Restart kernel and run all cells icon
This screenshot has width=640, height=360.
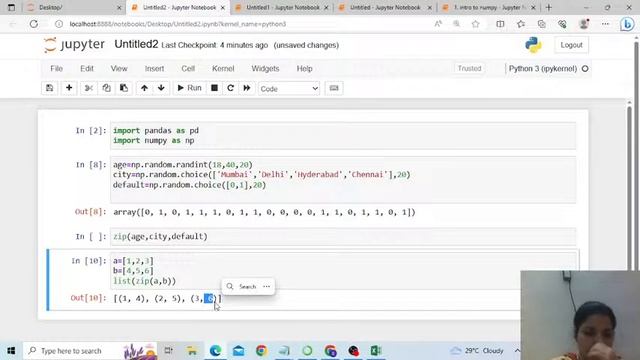click(247, 88)
